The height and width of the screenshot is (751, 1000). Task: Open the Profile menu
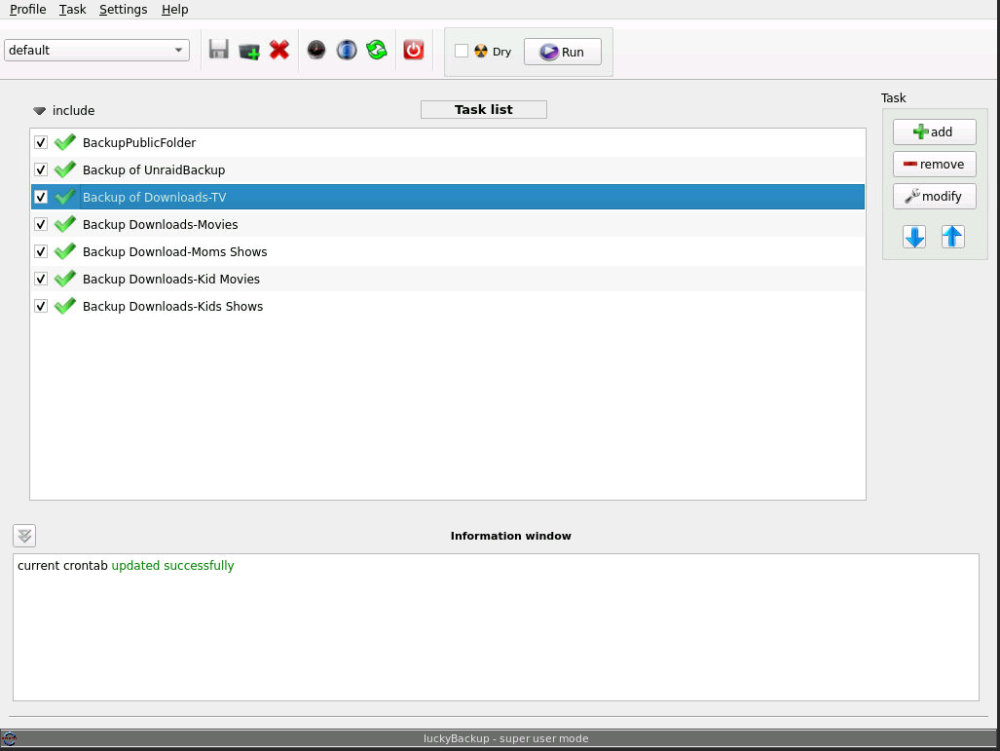tap(27, 10)
